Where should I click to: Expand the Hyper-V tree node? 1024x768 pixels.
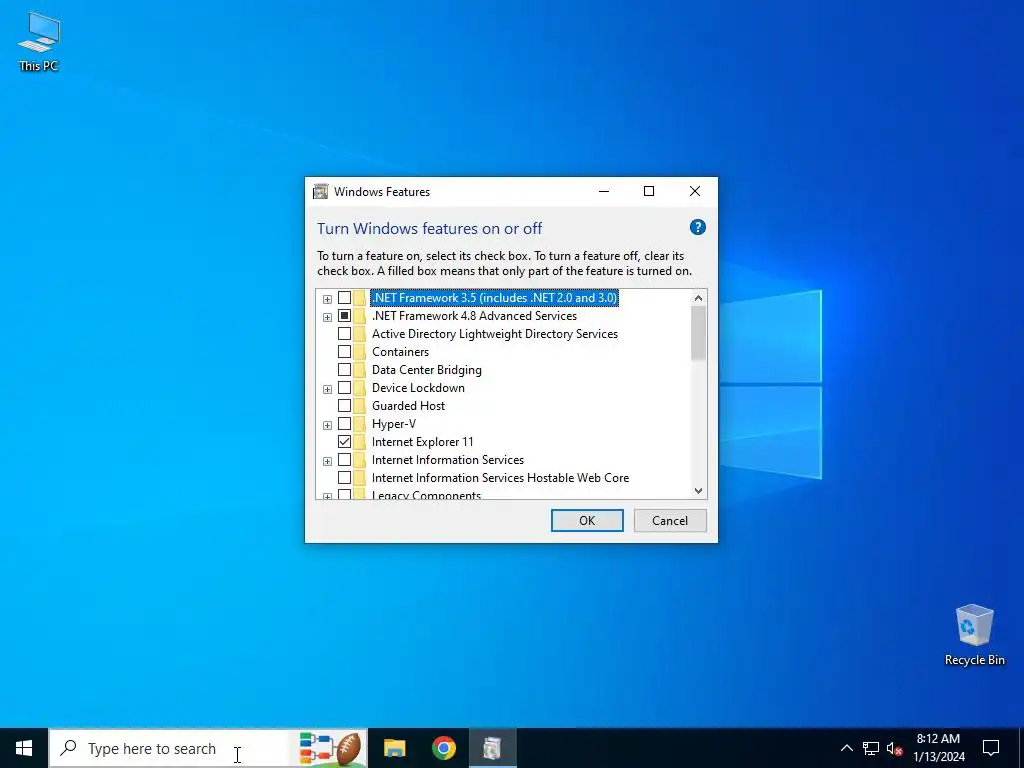point(327,425)
